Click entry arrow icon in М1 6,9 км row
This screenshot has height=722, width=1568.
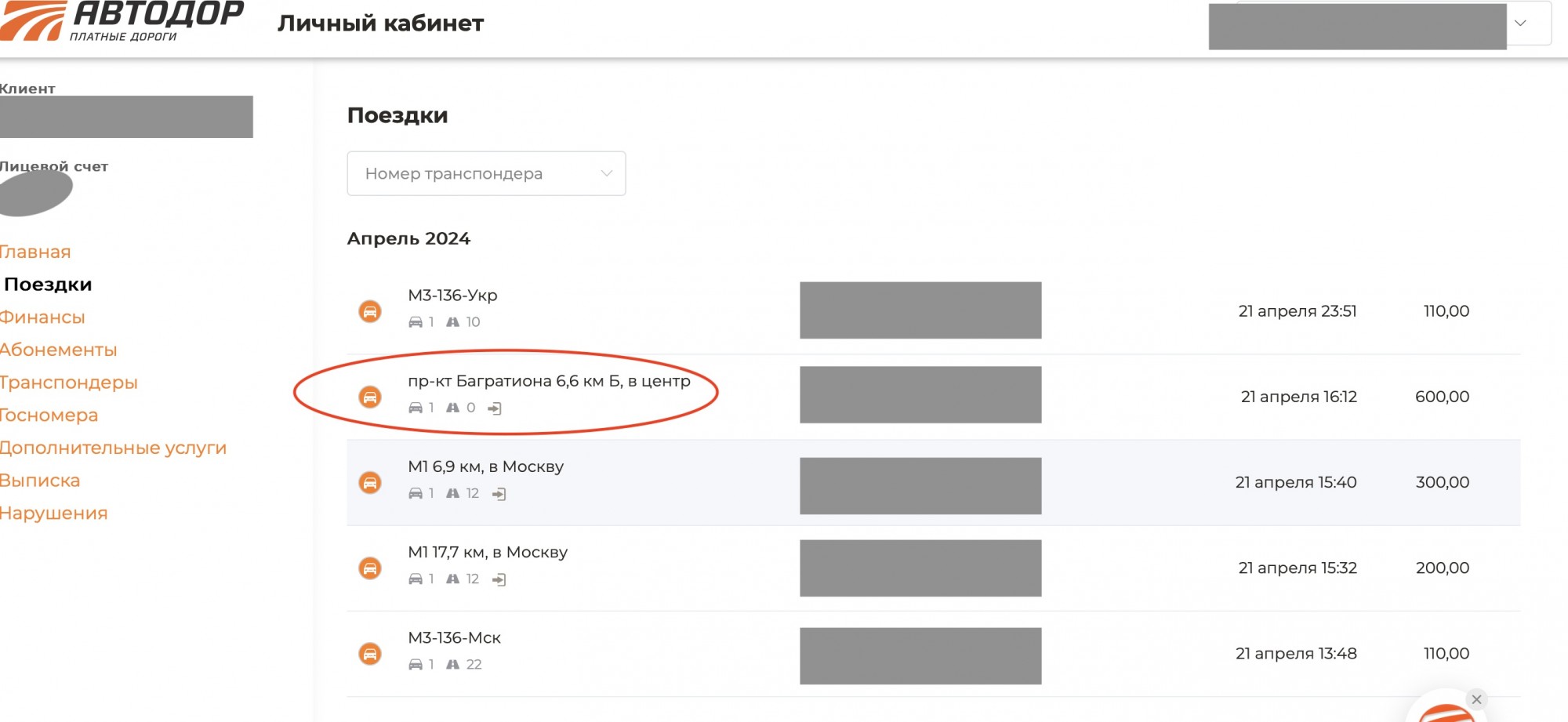[499, 494]
